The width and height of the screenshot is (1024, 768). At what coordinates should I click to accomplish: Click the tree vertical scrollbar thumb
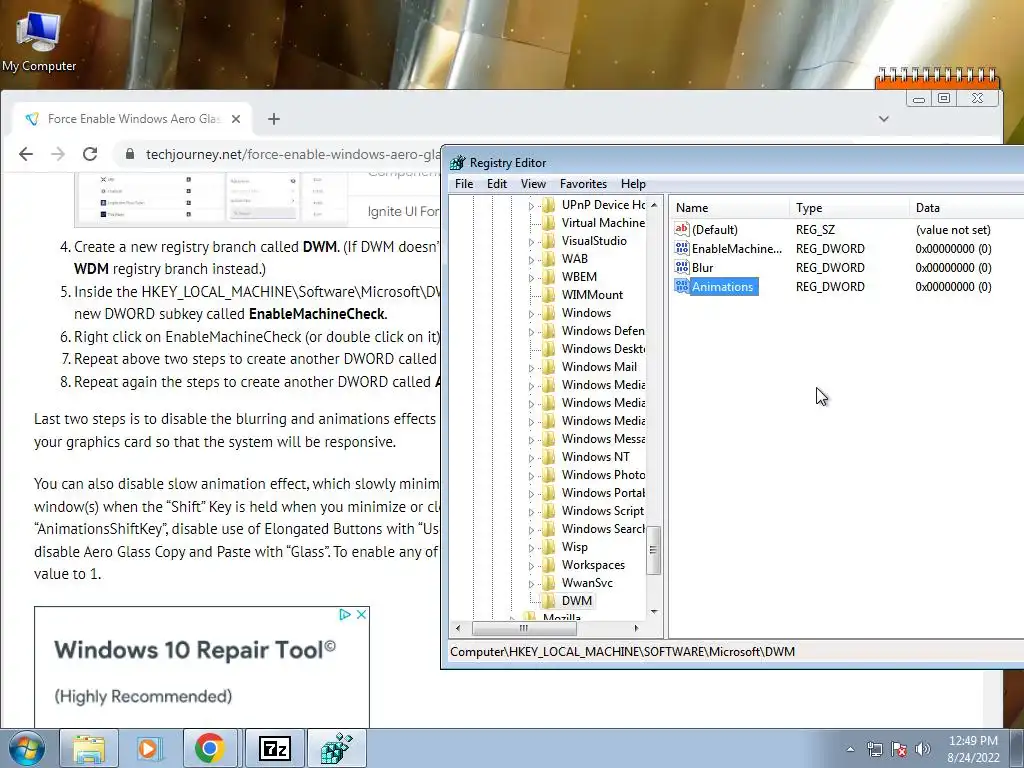click(x=654, y=550)
